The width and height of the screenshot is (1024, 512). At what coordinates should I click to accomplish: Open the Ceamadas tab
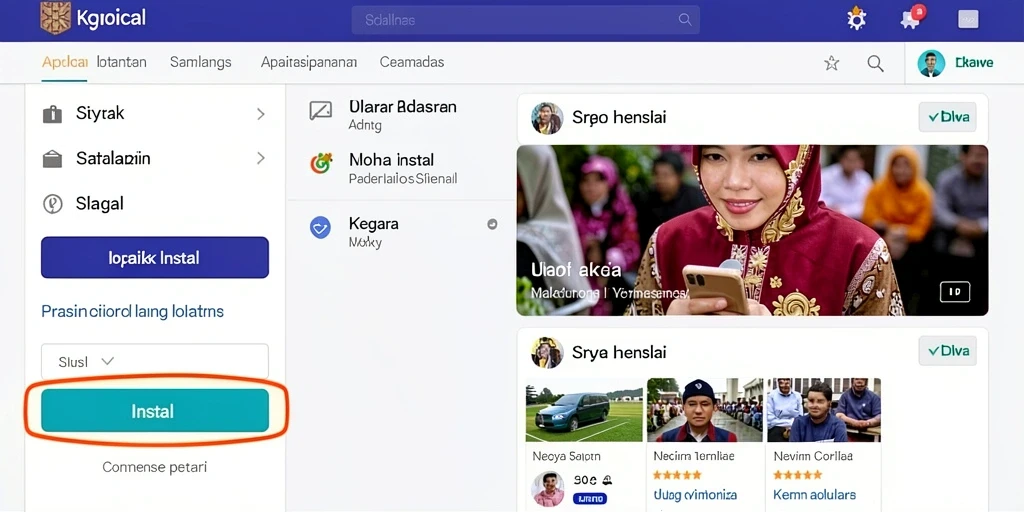[411, 62]
